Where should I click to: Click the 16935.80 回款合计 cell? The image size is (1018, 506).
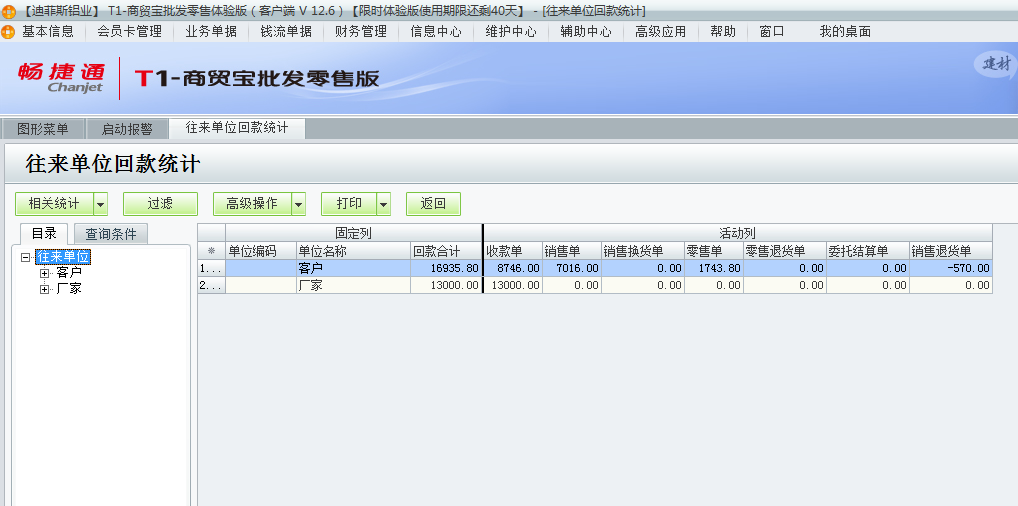pos(446,268)
